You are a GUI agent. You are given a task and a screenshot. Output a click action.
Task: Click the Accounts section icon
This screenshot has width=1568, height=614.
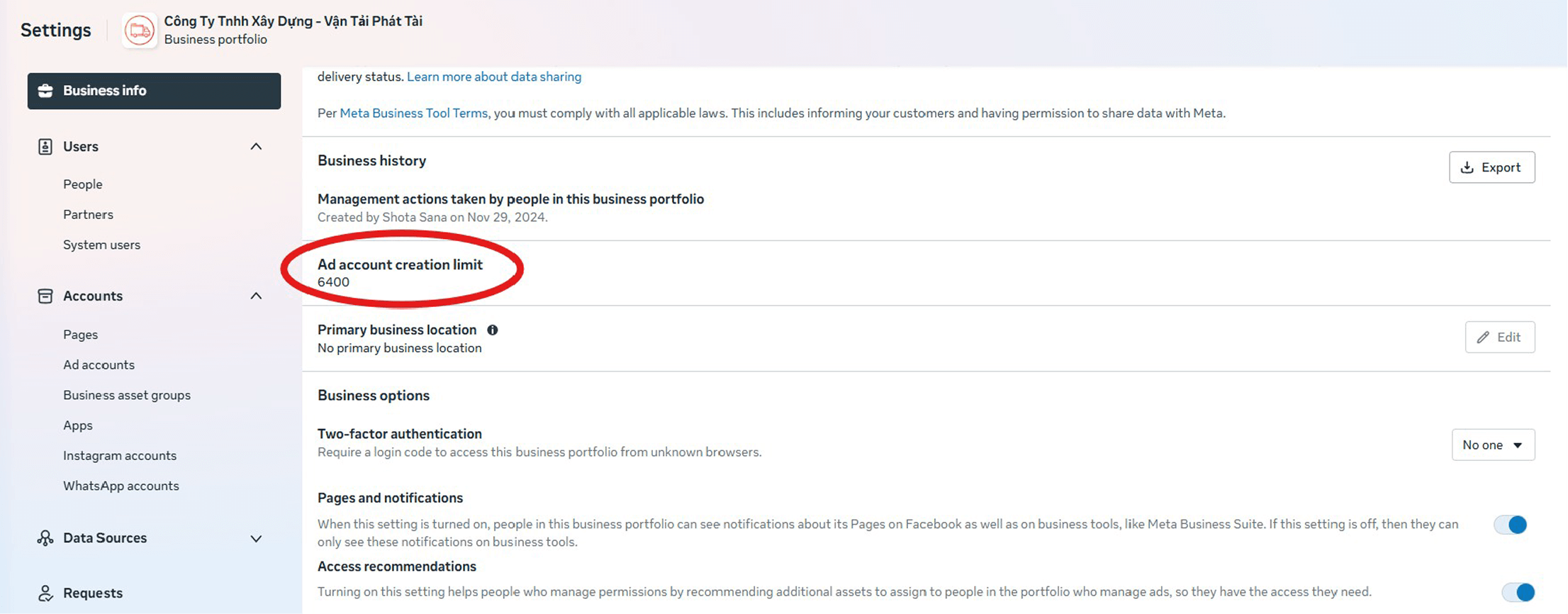45,296
